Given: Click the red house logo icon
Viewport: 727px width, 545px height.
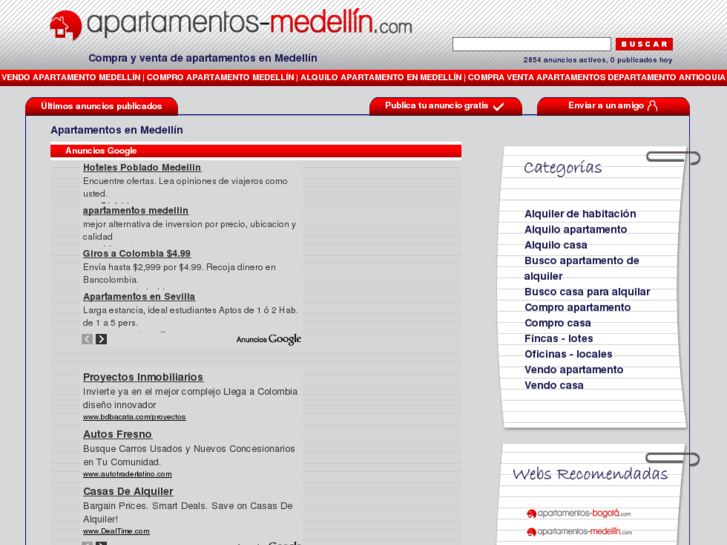Looking at the screenshot, I should point(65,26).
